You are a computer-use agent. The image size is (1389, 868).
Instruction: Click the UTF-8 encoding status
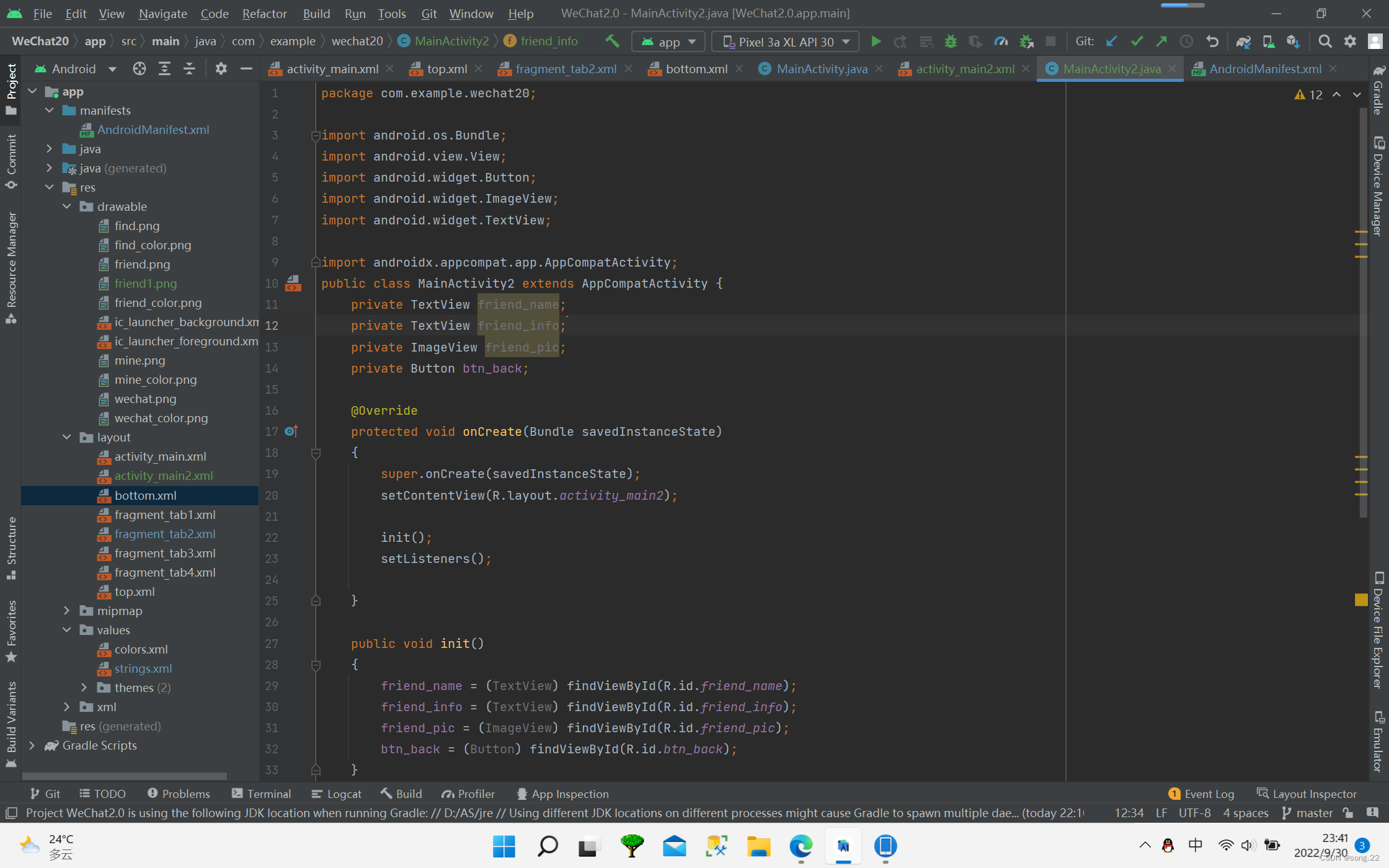click(1194, 813)
